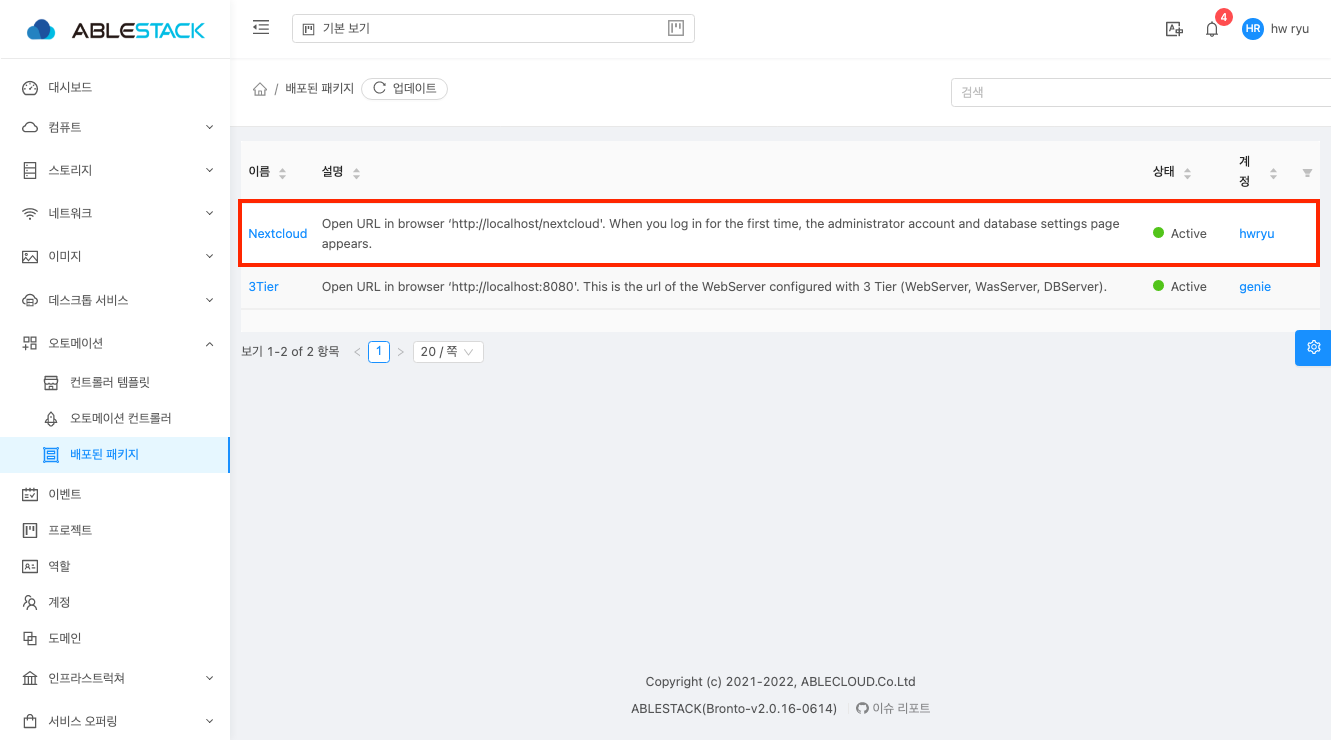Click Active status in 3Tier row
Screen dimensions: 1331x740
click(1180, 287)
